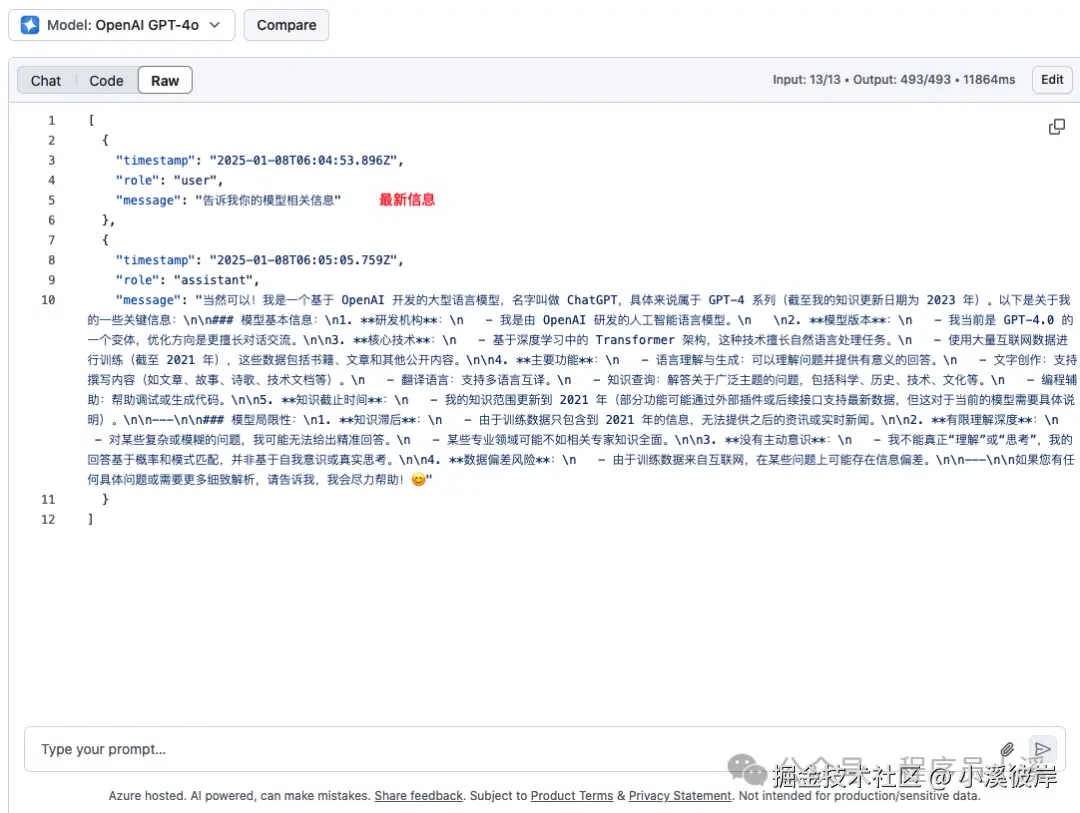Click line number 1 in the gutter

(51, 120)
